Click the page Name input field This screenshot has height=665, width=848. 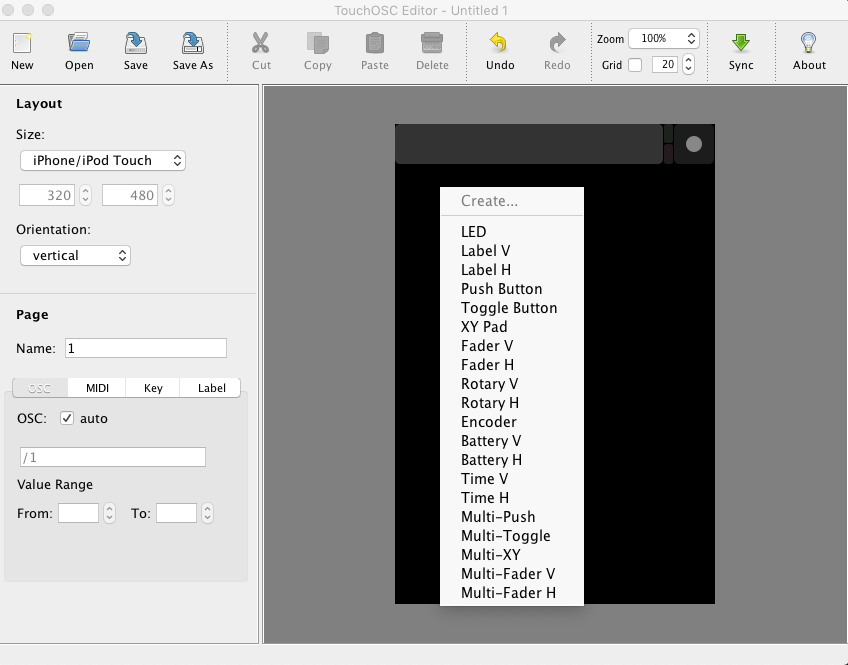pyautogui.click(x=145, y=348)
